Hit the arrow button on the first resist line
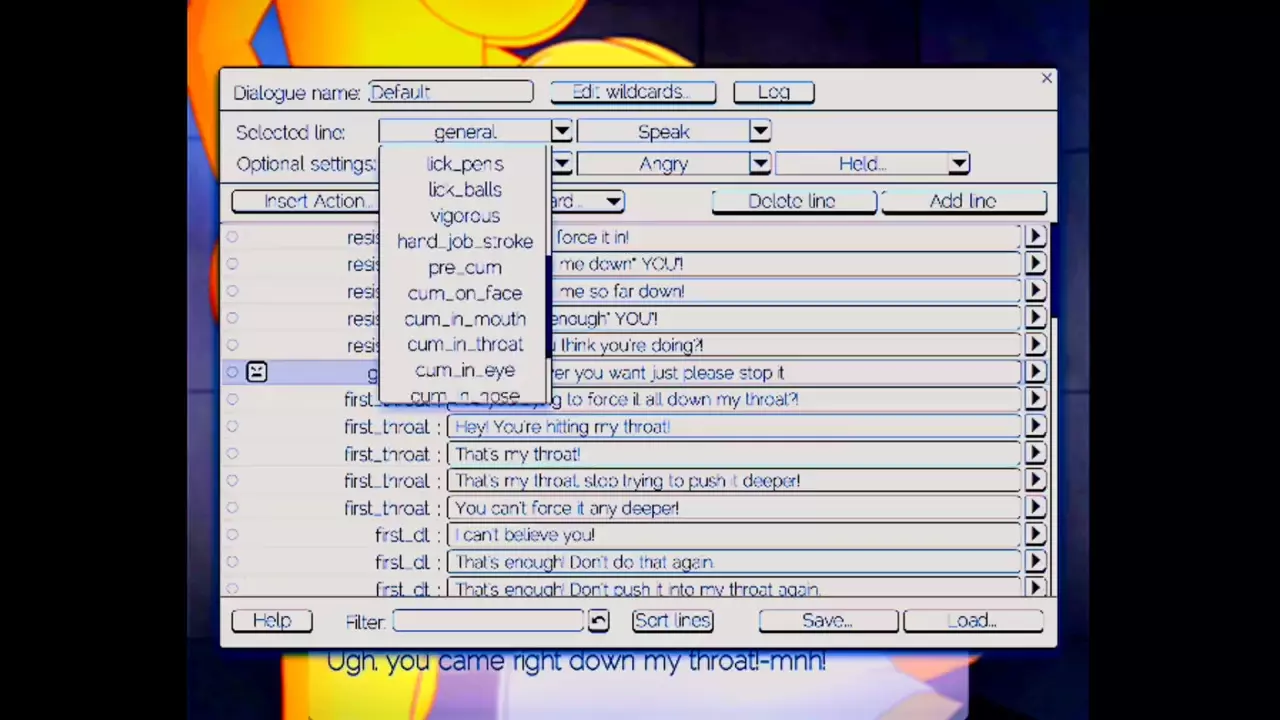1280x720 pixels. click(1035, 237)
